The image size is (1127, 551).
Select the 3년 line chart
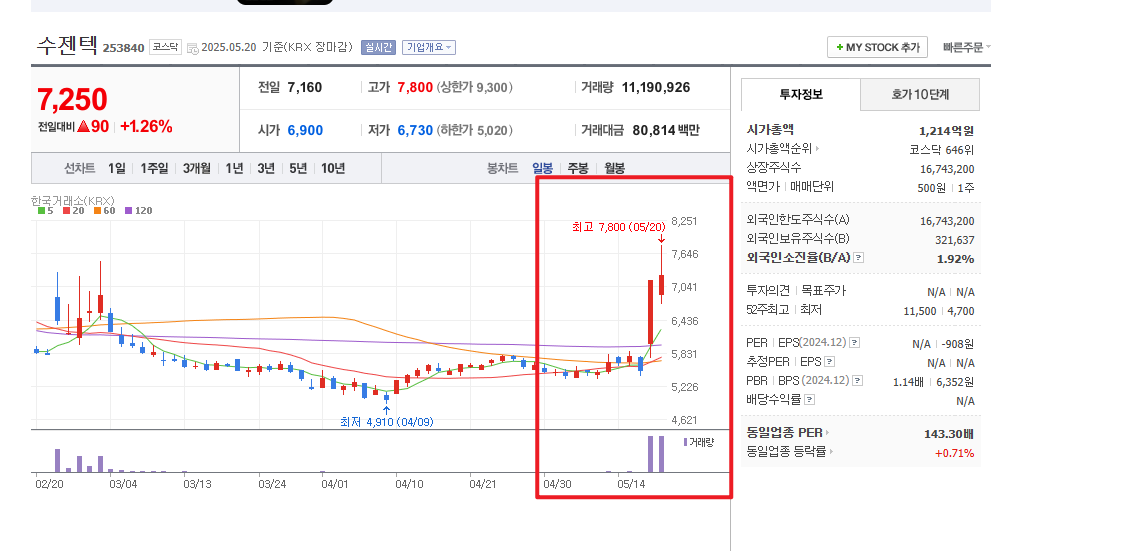tap(266, 169)
